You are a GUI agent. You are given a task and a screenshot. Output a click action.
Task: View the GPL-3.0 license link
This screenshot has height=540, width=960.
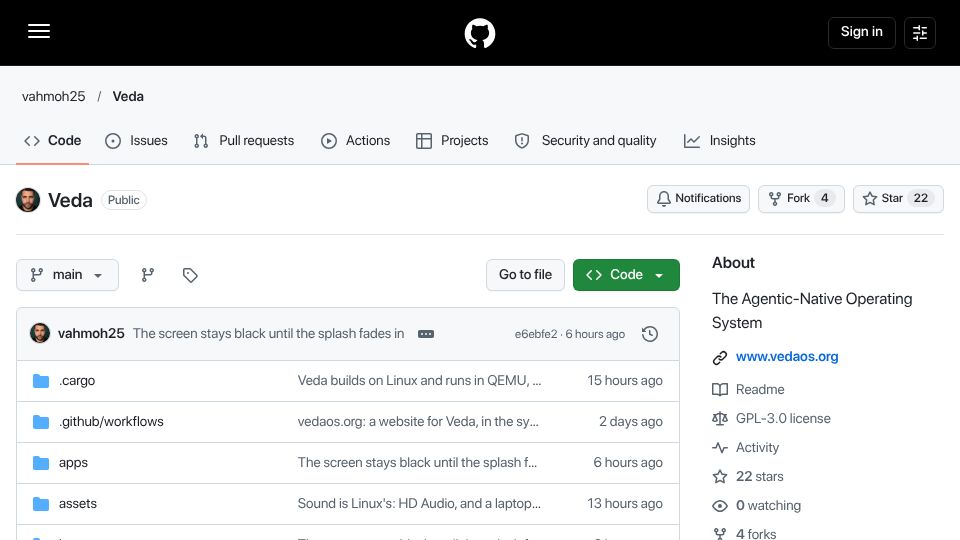783,419
